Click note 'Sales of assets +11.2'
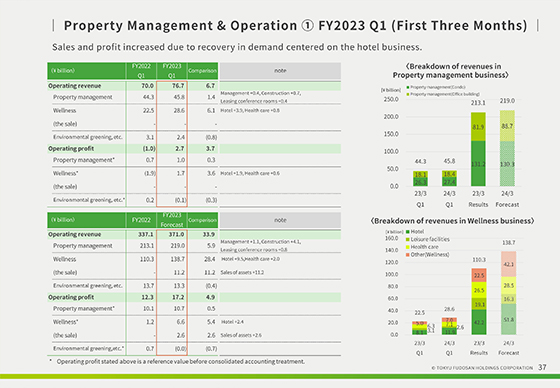The image size is (560, 388). point(242,272)
